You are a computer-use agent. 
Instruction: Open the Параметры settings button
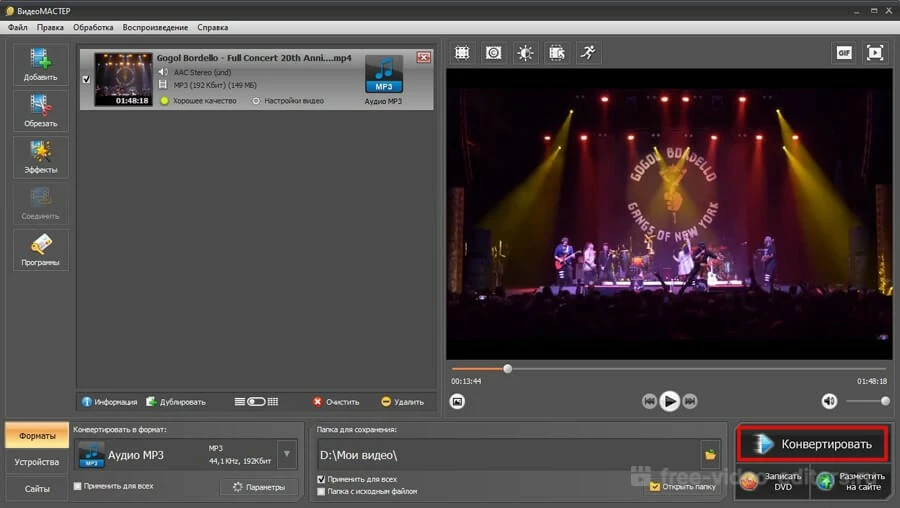259,487
